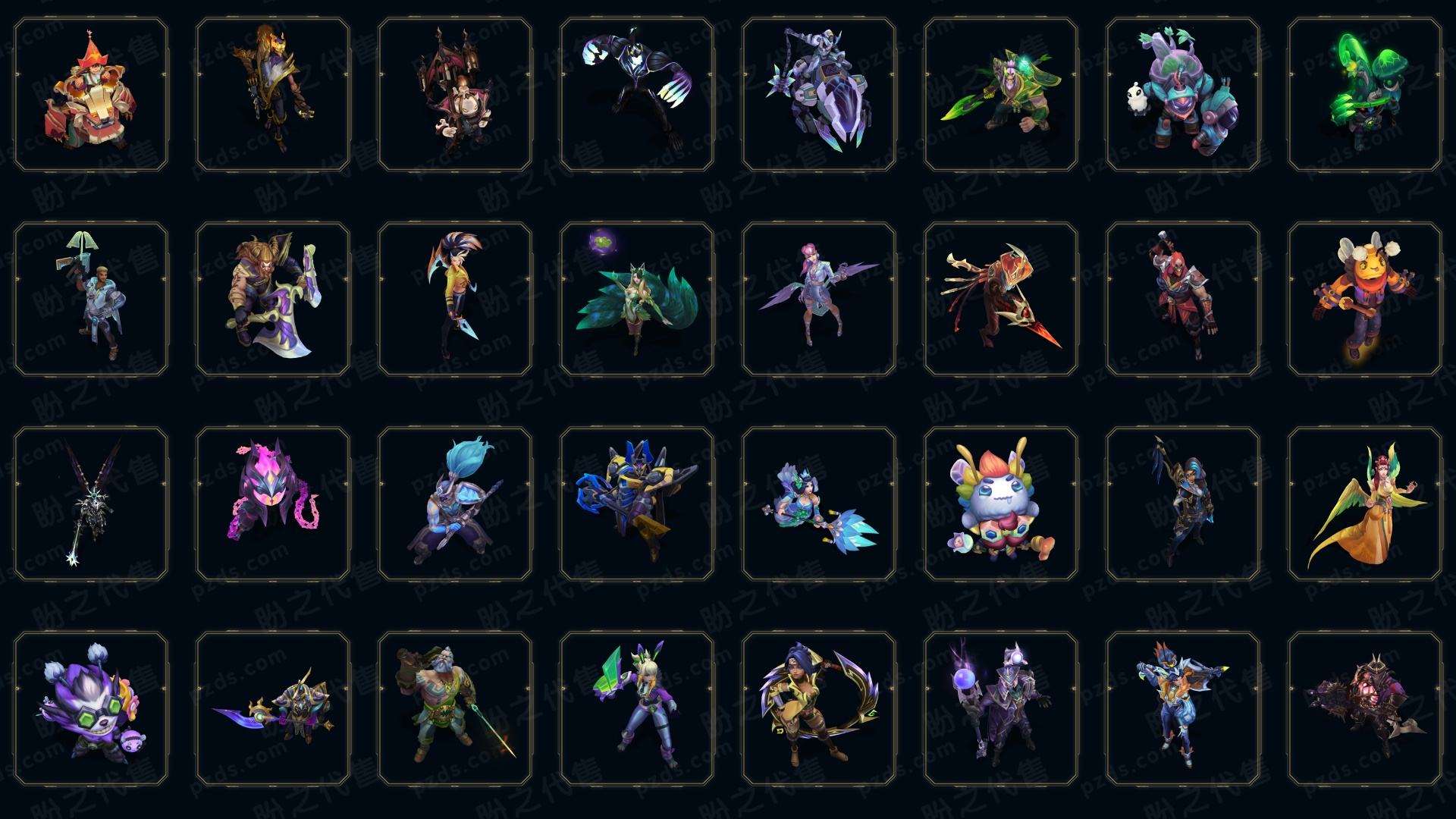Pick the purple goggles furry character tile
This screenshot has width=1456, height=819.
[91, 708]
